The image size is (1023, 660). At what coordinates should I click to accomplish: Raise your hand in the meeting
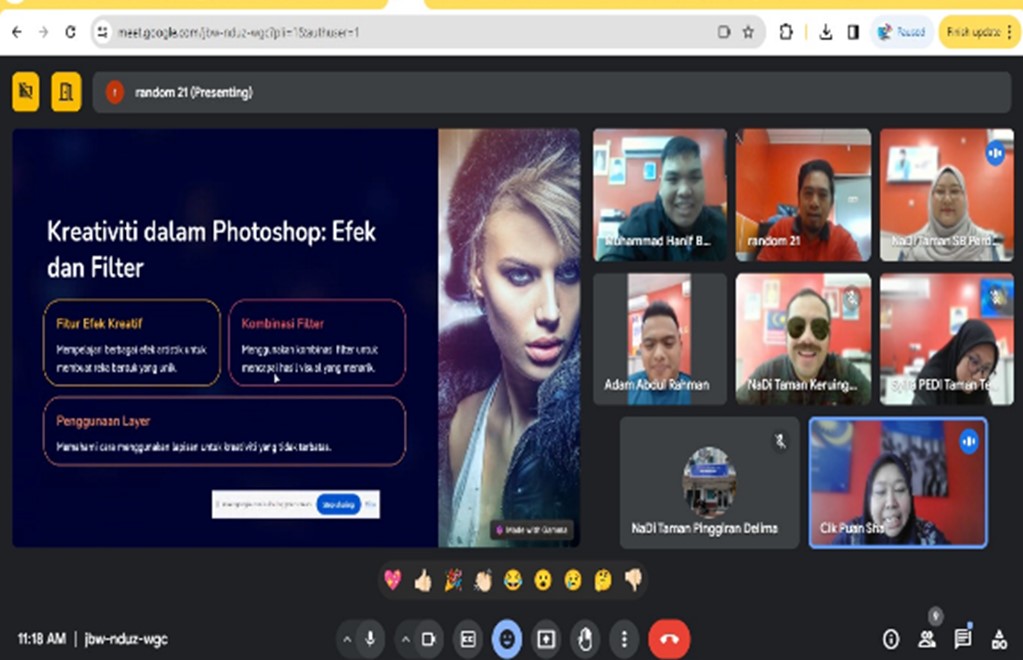coord(585,639)
